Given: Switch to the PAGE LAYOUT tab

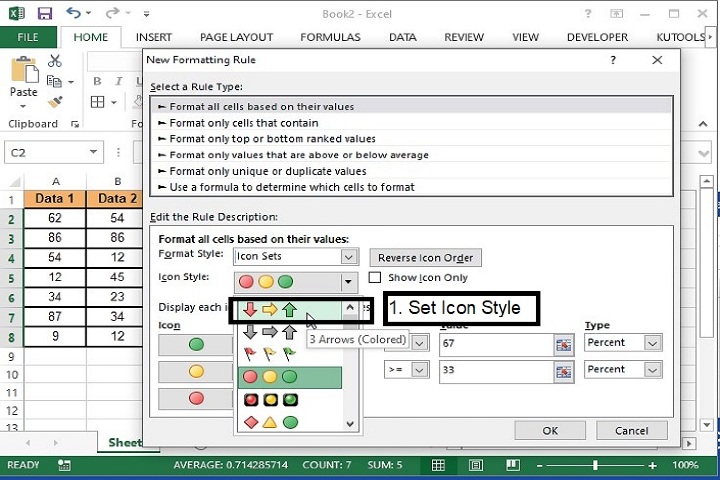Looking at the screenshot, I should pos(236,37).
